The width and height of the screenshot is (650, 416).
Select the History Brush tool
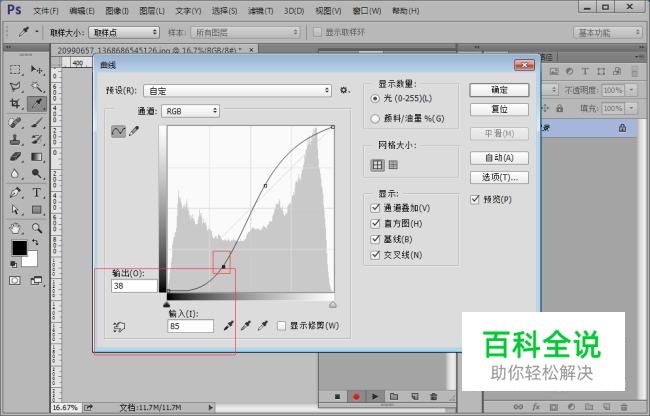[37, 140]
